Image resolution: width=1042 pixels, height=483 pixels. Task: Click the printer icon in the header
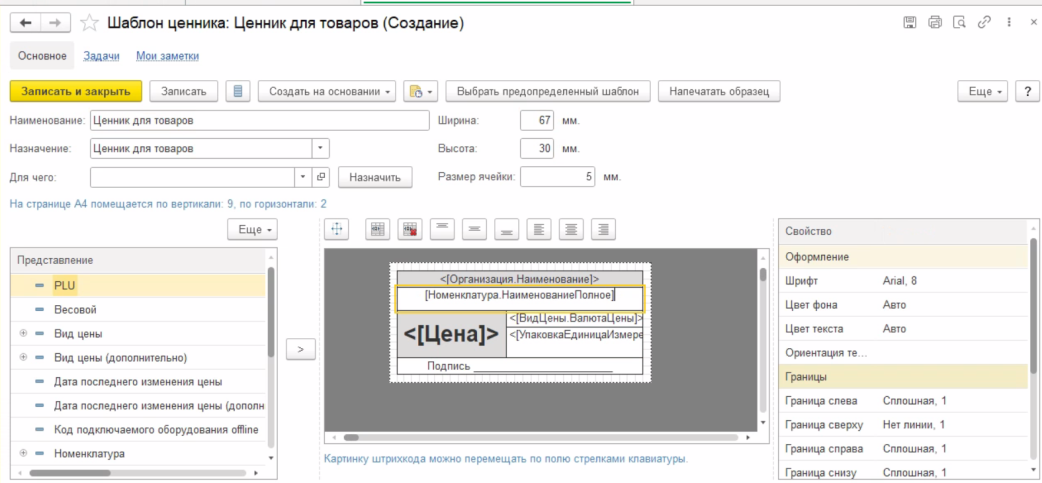point(935,22)
